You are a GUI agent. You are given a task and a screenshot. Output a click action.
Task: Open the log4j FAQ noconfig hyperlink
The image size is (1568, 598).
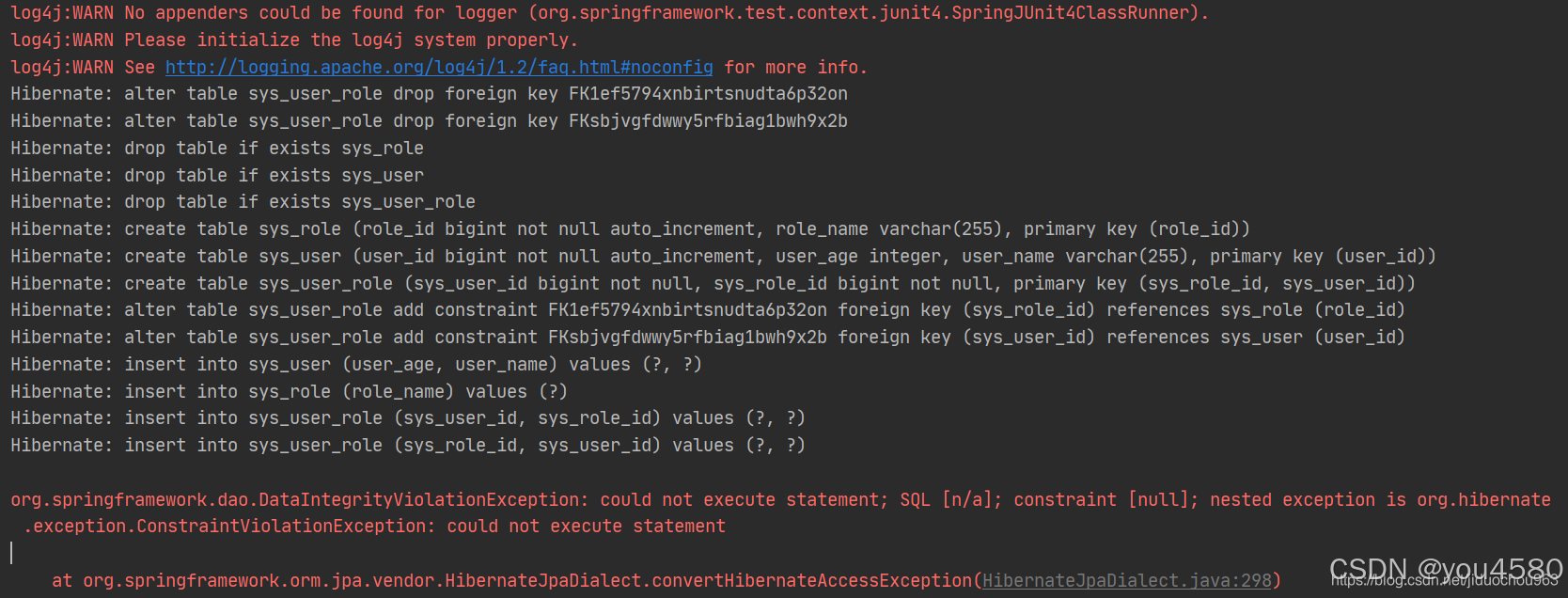tap(439, 67)
